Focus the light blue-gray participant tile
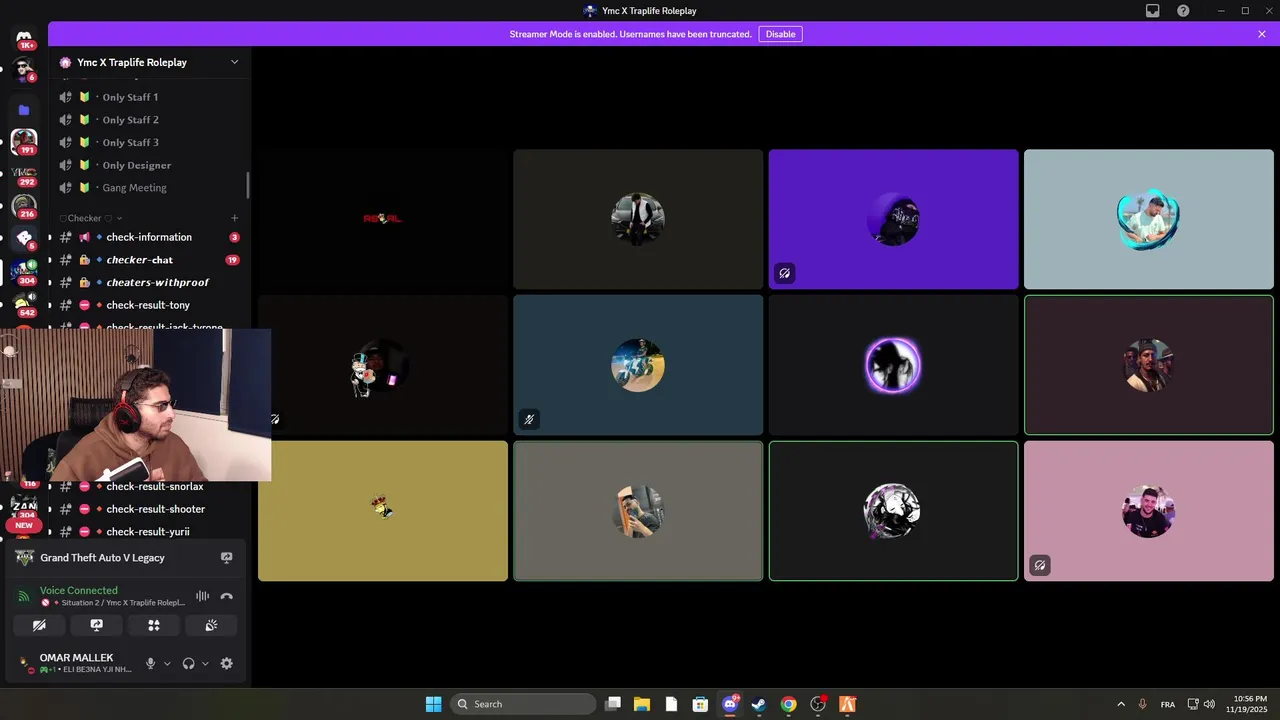 1149,219
